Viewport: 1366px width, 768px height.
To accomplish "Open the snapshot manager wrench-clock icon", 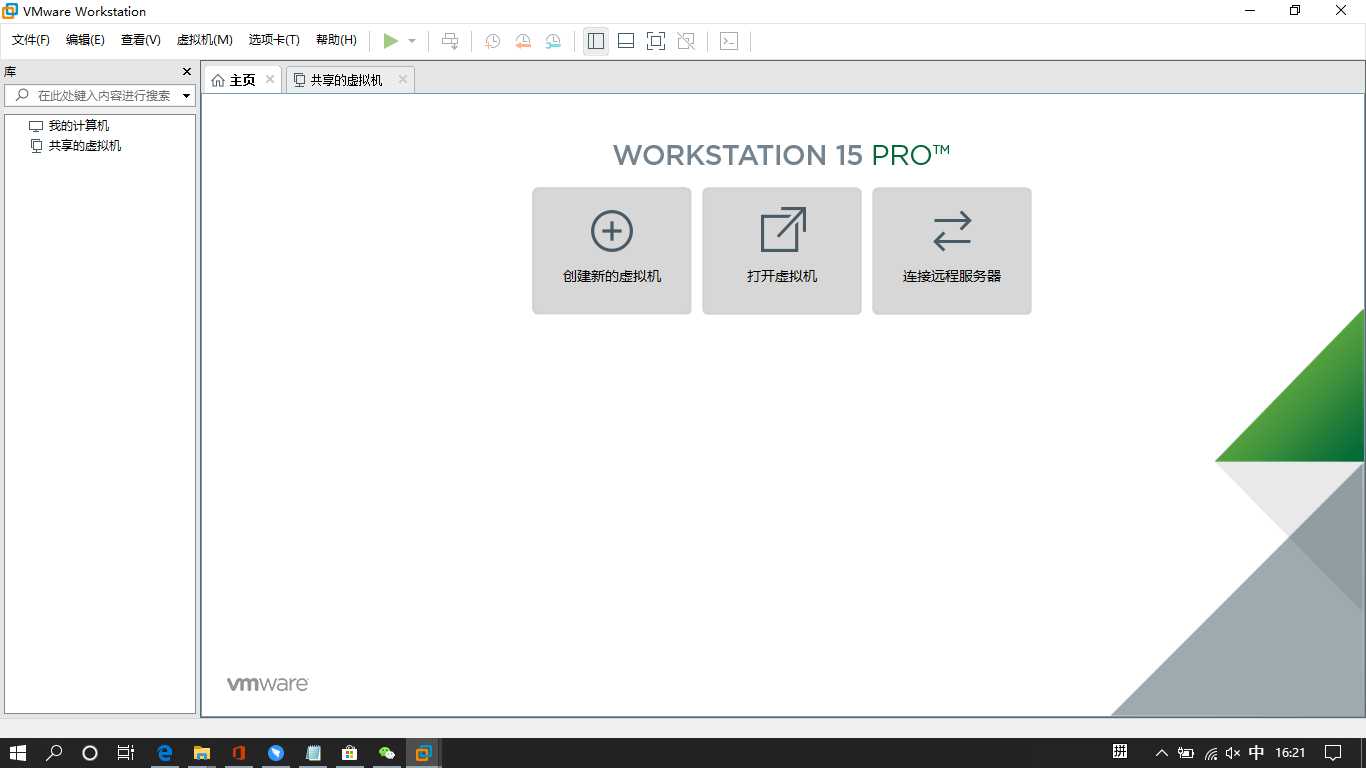I will (x=553, y=41).
